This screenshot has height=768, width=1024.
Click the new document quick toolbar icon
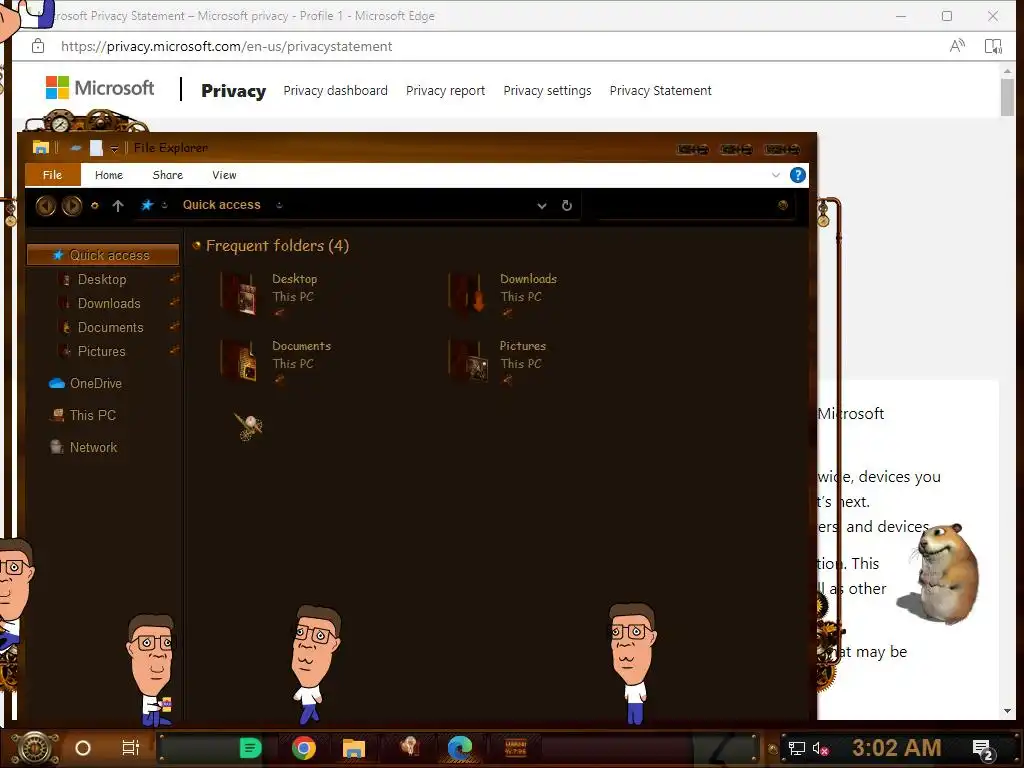pos(96,148)
